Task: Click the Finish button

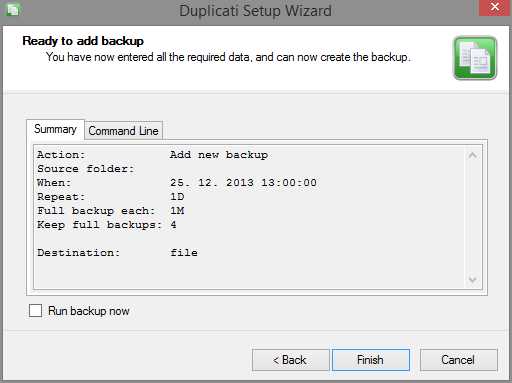Action: [371, 360]
